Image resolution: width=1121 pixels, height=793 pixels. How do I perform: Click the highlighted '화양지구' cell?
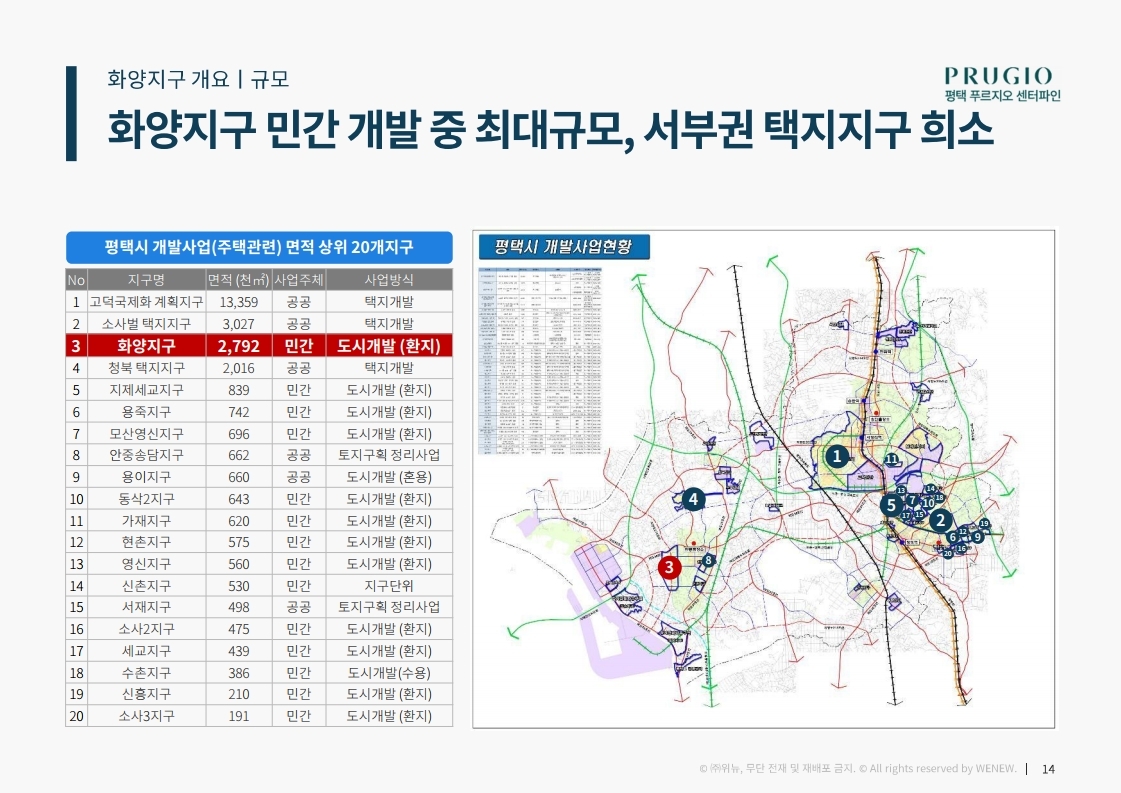tap(147, 346)
